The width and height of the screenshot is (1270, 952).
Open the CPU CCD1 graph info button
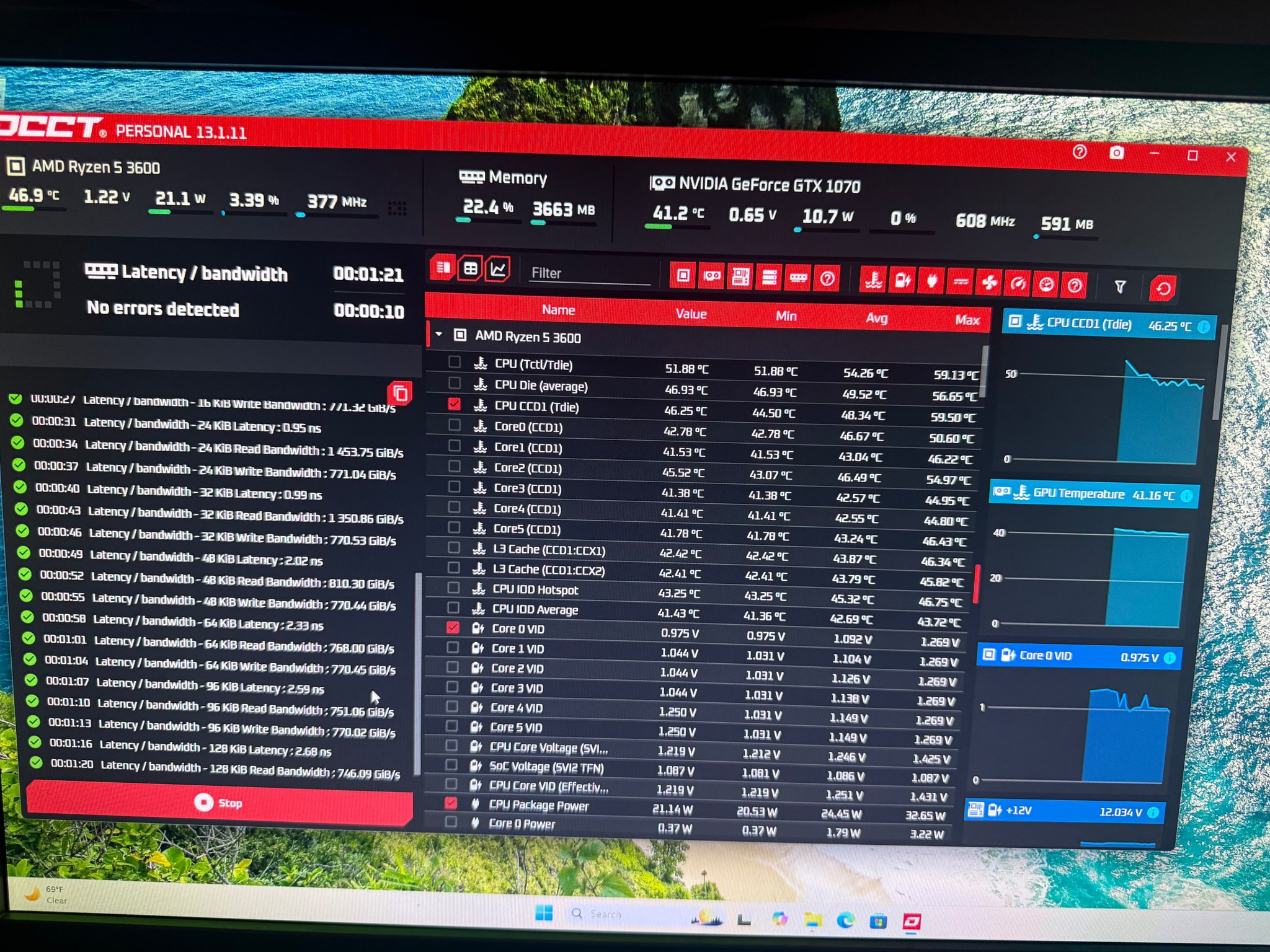point(1204,327)
